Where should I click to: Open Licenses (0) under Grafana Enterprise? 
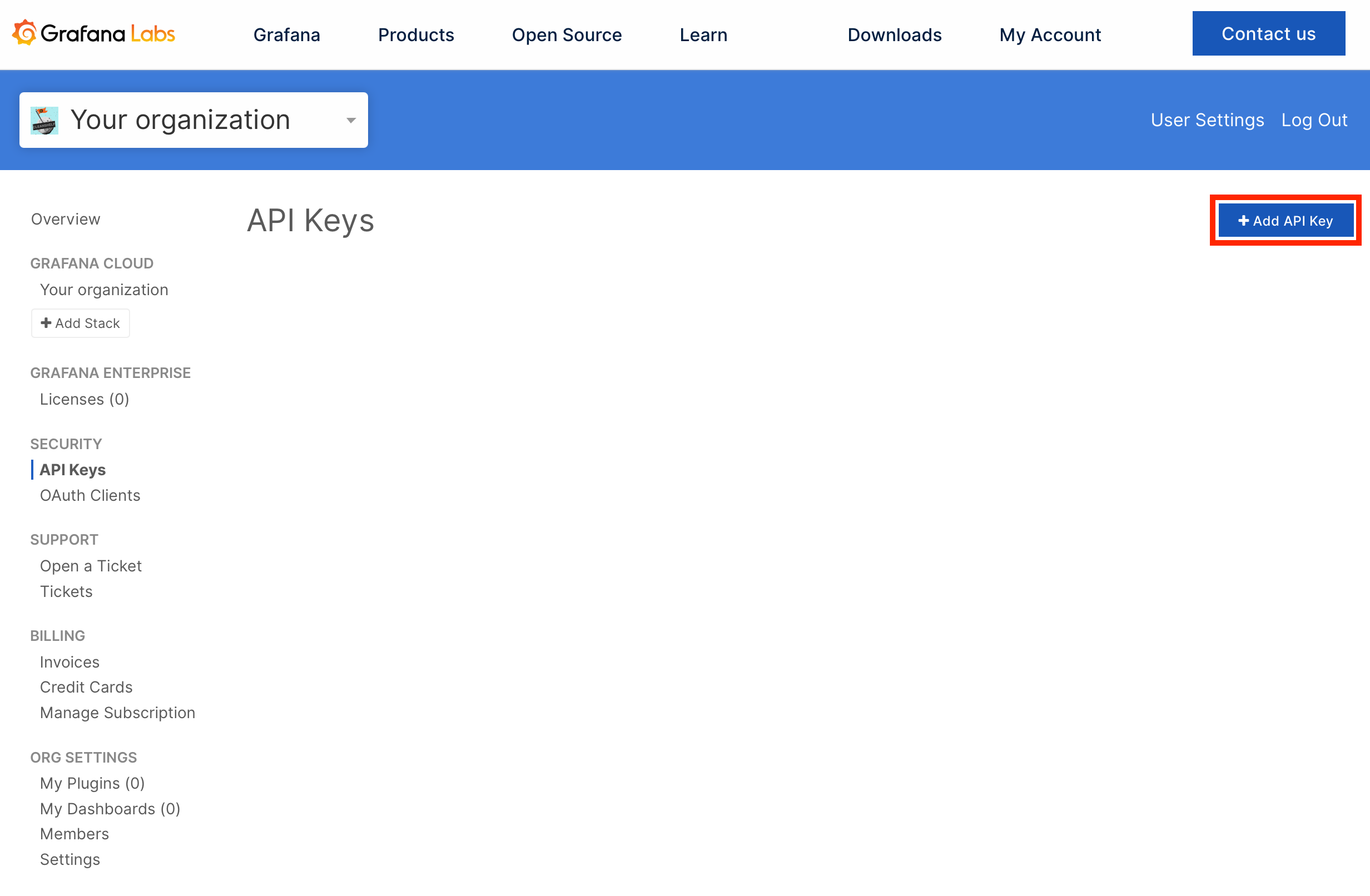coord(84,400)
